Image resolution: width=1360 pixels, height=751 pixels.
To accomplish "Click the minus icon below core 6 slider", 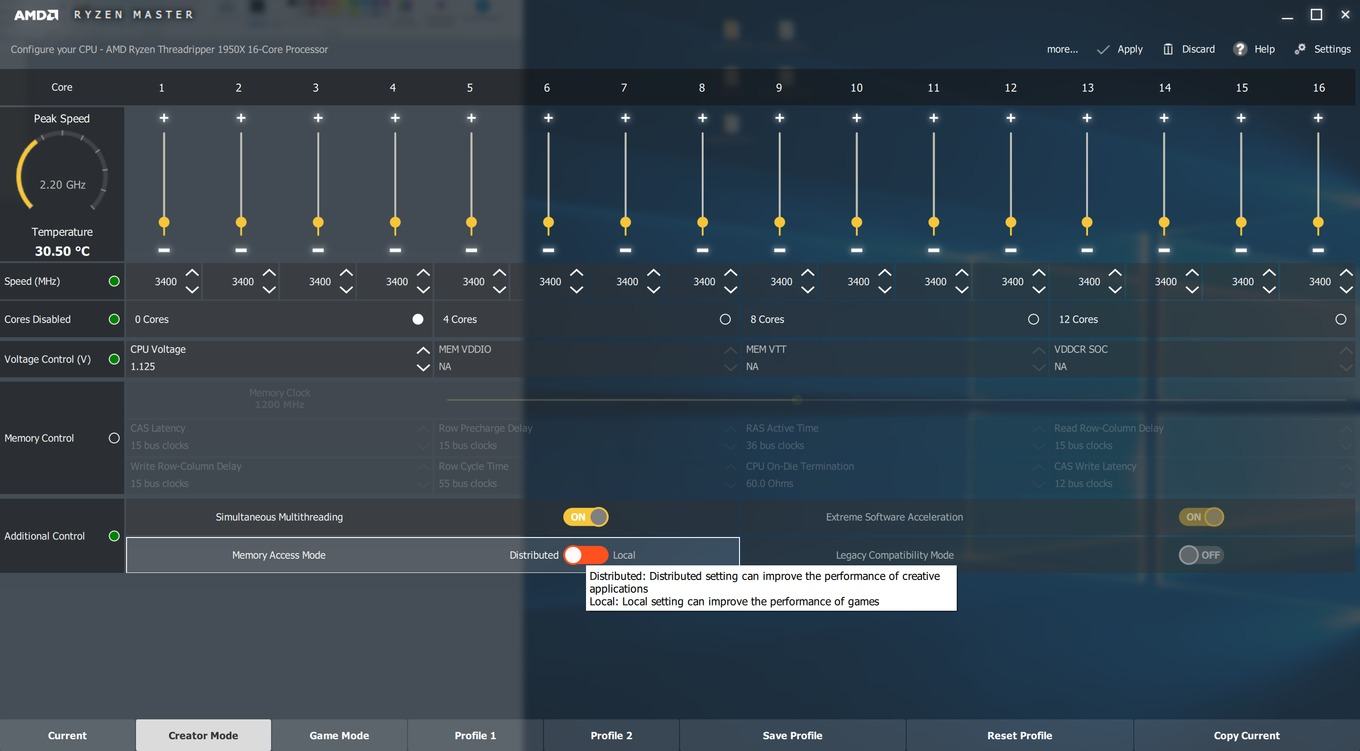I will (548, 250).
